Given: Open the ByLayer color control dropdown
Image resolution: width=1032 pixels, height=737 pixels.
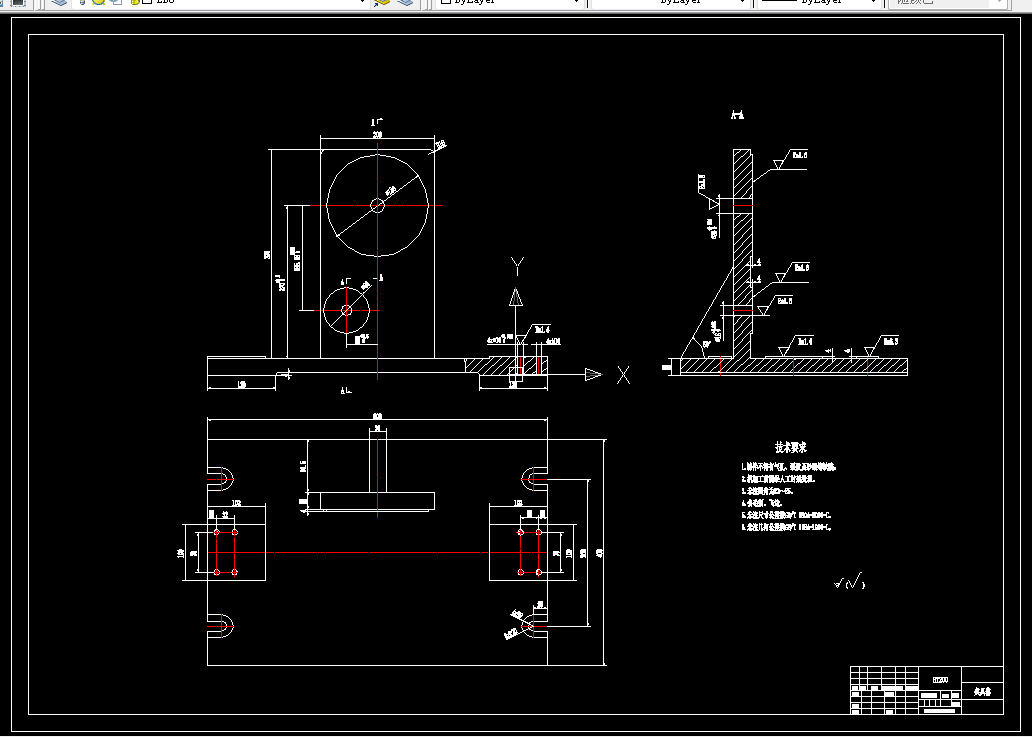Looking at the screenshot, I should [511, 2].
